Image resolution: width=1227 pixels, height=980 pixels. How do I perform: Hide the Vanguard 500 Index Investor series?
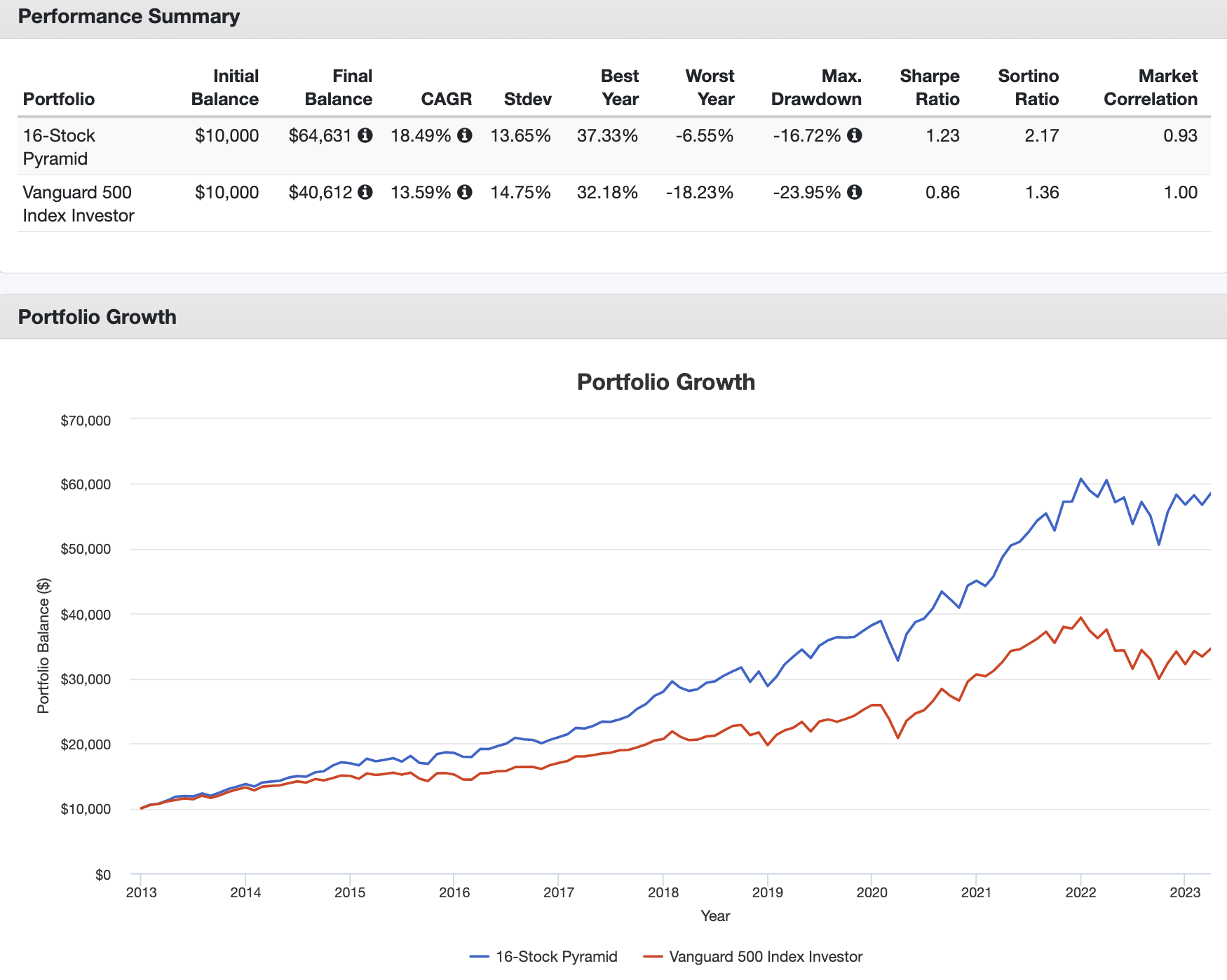point(766,956)
